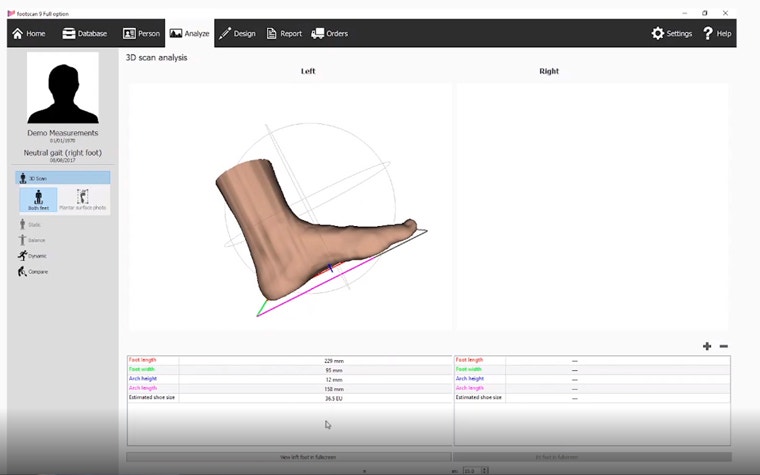Choose the Both feet scan option

(x=38, y=200)
